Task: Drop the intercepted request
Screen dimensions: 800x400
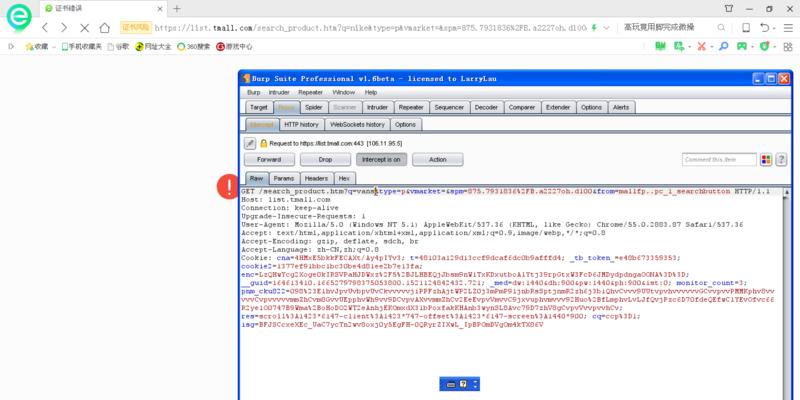Action: (x=326, y=160)
